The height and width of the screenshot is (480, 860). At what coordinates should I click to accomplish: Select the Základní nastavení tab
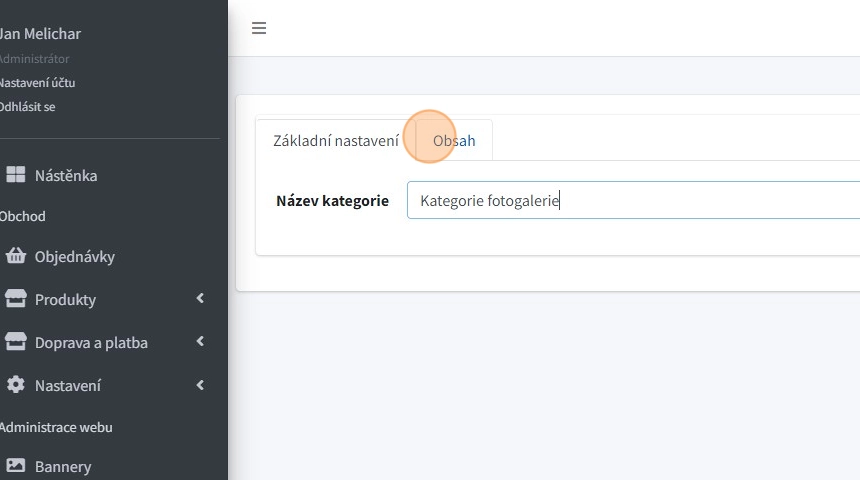pyautogui.click(x=336, y=141)
